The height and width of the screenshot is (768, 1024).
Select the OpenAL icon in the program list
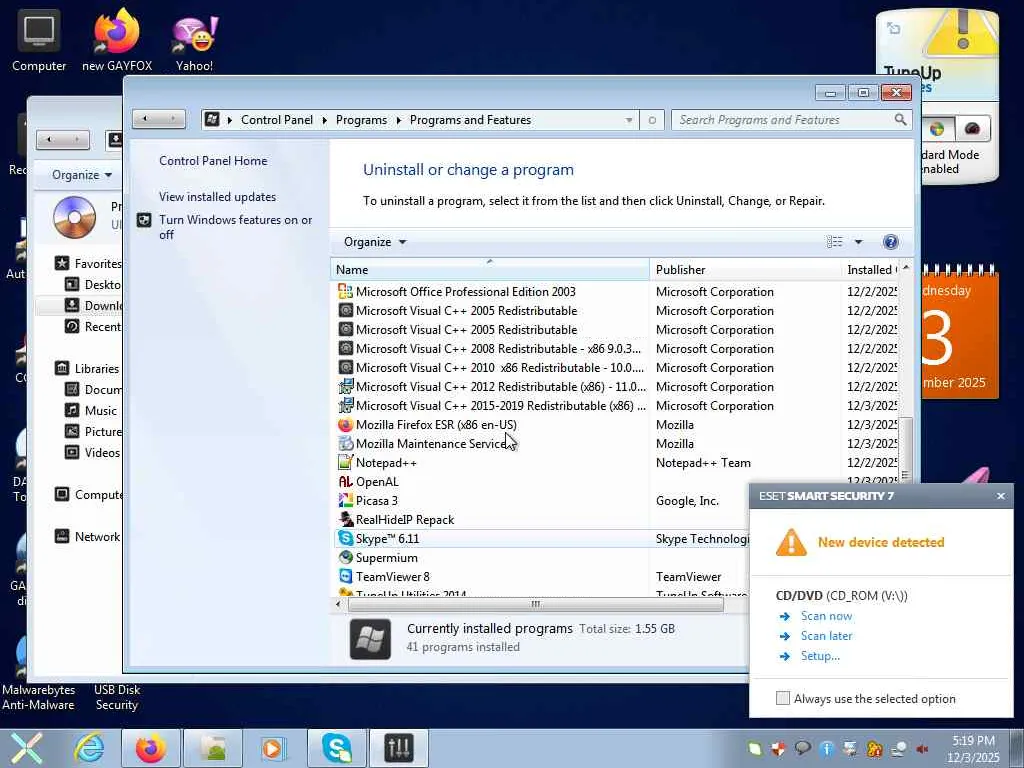click(x=345, y=481)
